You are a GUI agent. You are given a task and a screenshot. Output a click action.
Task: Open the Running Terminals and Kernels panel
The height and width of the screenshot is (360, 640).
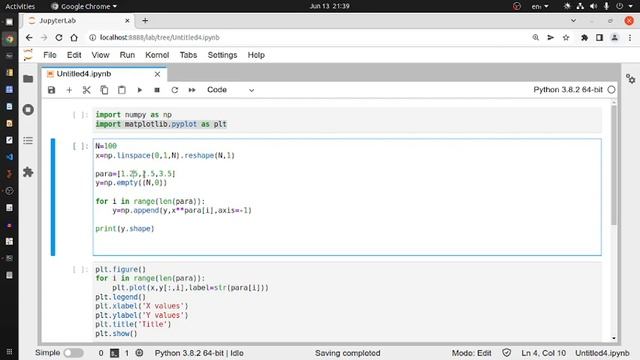pos(28,109)
